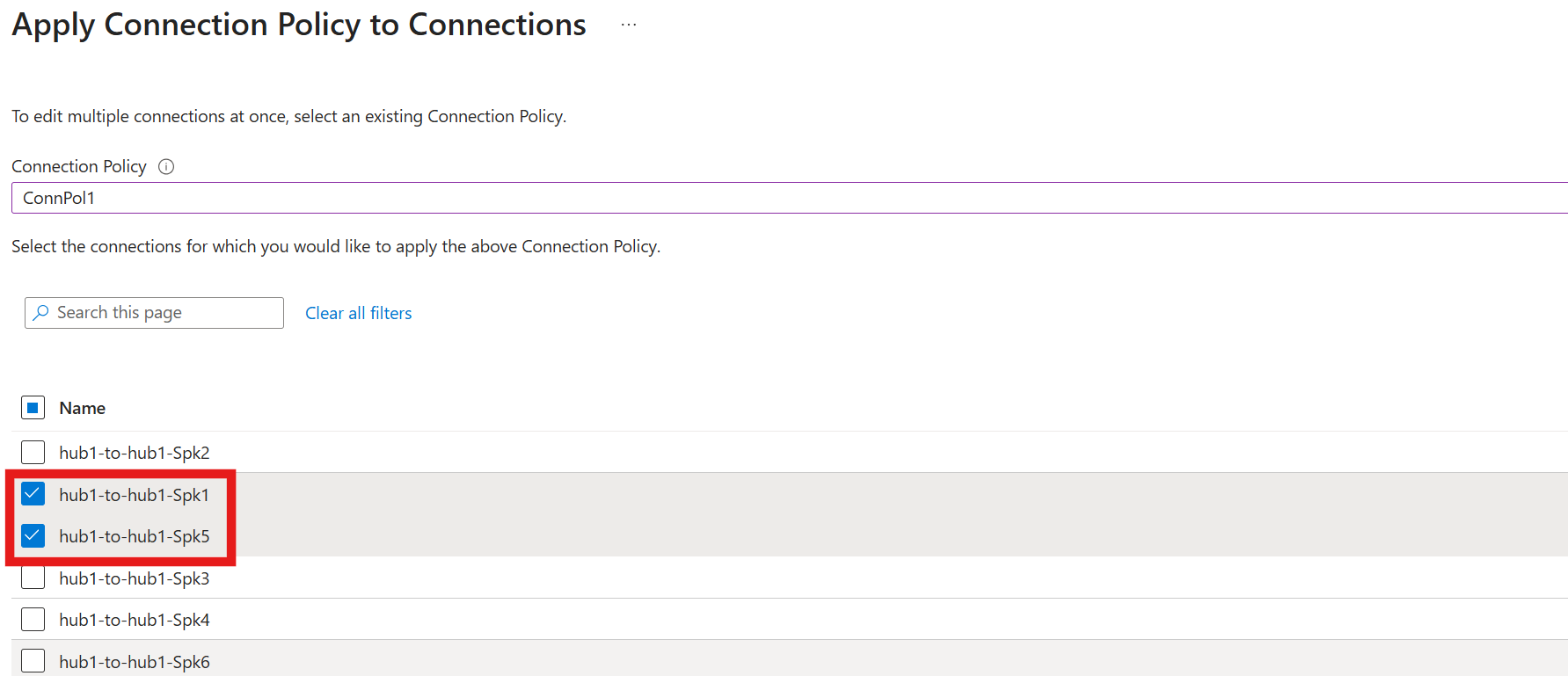Uncheck the hub1-to-hub1-Spk1 checkbox

click(33, 494)
